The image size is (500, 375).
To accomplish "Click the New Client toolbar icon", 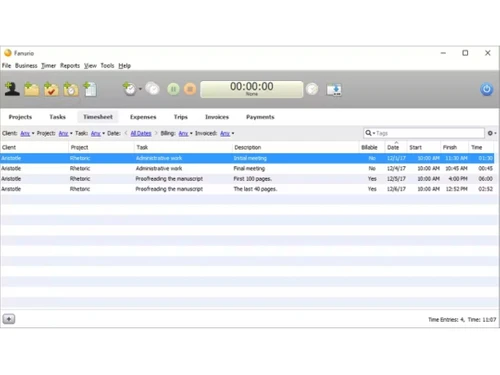I will 12,89.
